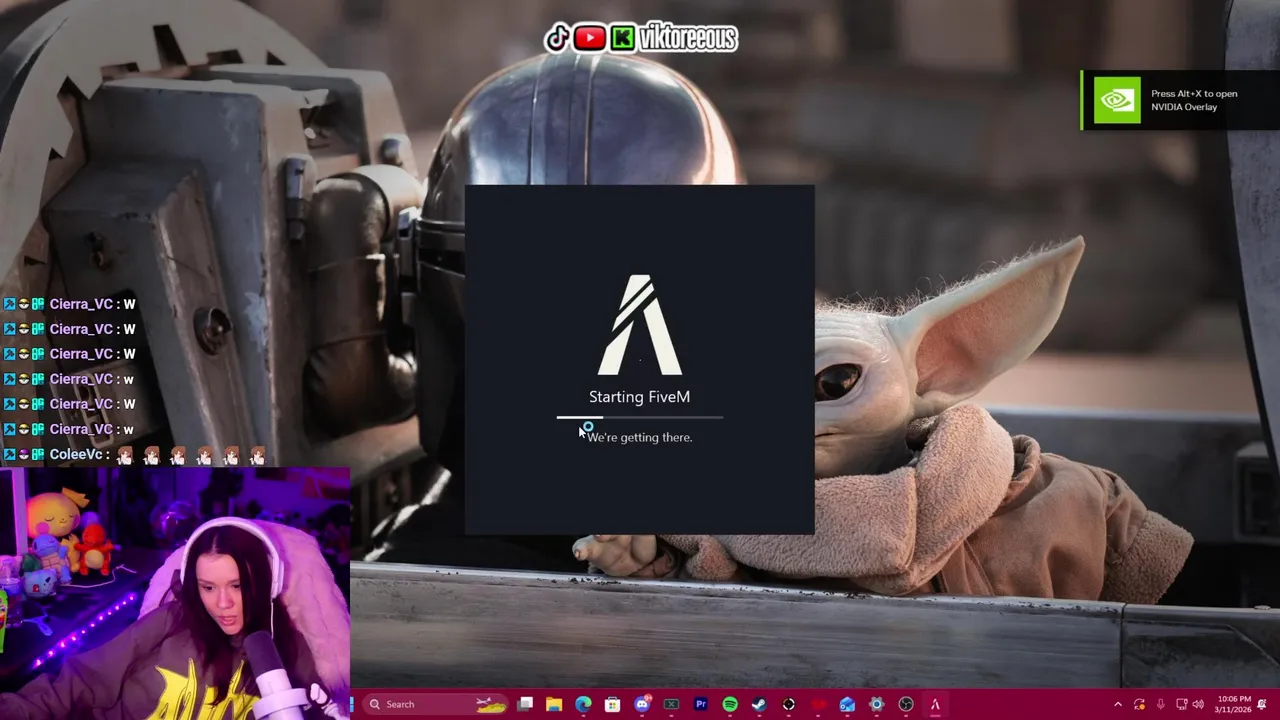Viewport: 1280px width, 720px height.
Task: Open File Explorer from the taskbar
Action: 554,704
